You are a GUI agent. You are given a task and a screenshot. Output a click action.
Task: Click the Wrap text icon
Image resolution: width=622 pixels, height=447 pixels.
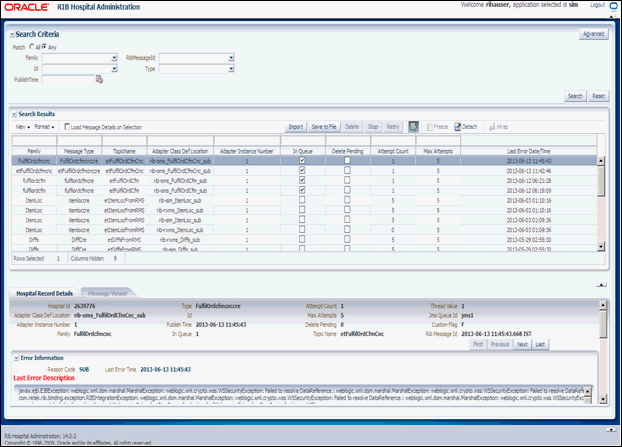(492, 127)
